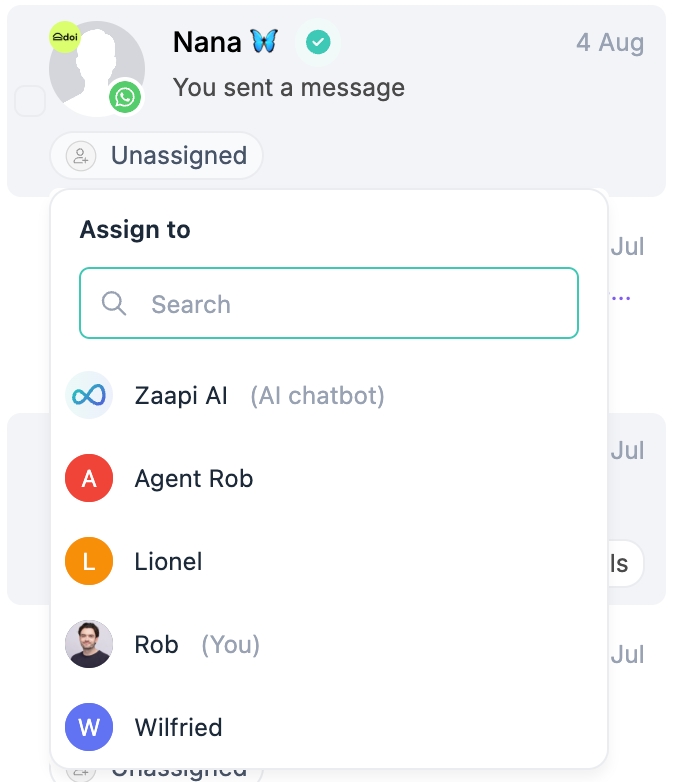Click the Zaapi AI infinity logo
676x782 pixels.
[x=89, y=395]
